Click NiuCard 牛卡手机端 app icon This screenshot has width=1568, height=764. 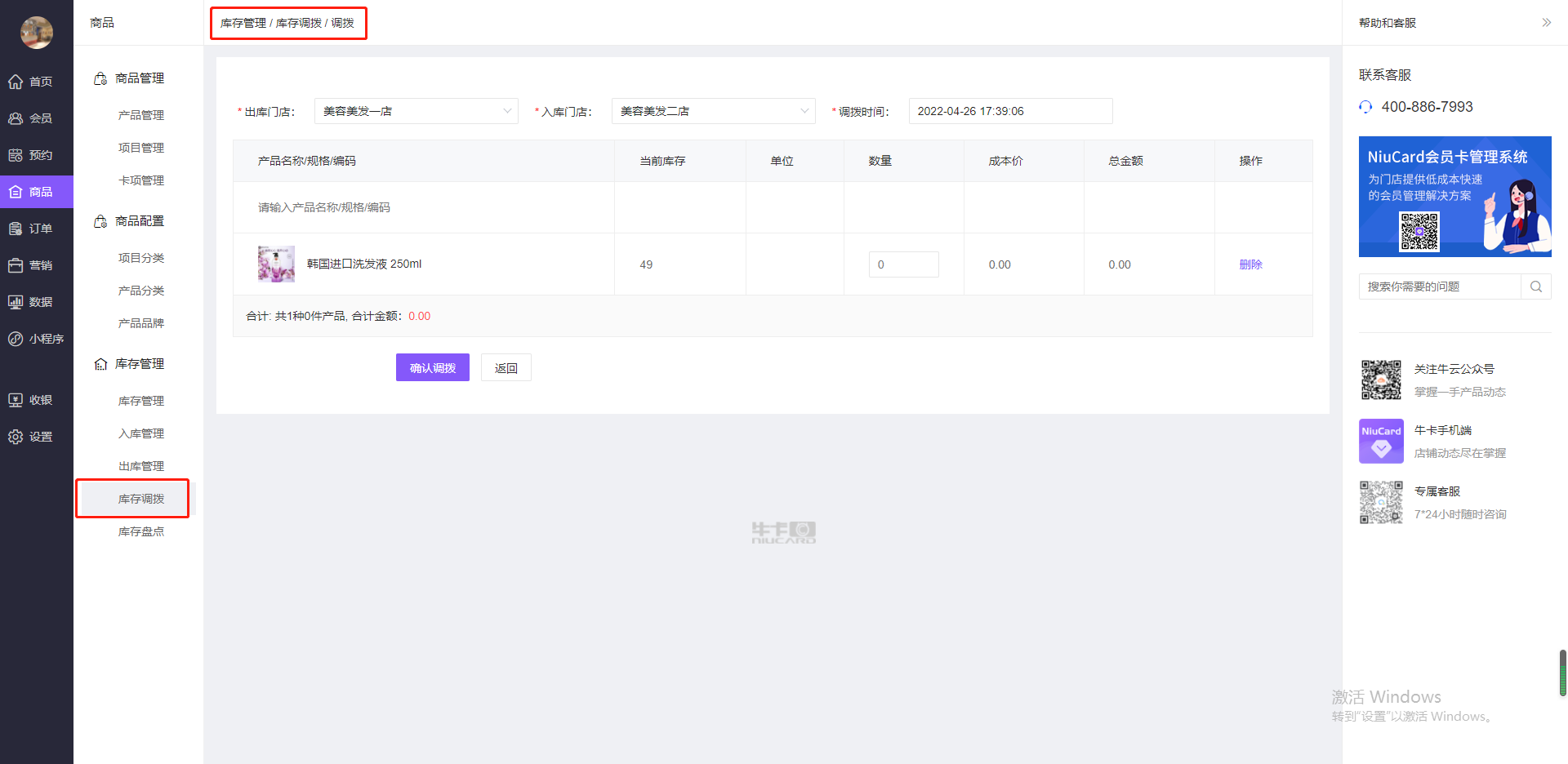pos(1381,441)
